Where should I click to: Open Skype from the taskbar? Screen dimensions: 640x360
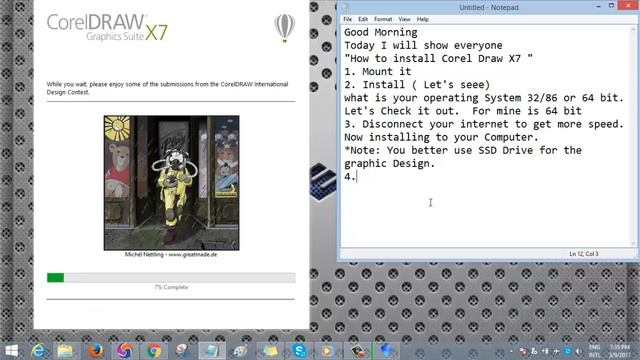tap(299, 351)
